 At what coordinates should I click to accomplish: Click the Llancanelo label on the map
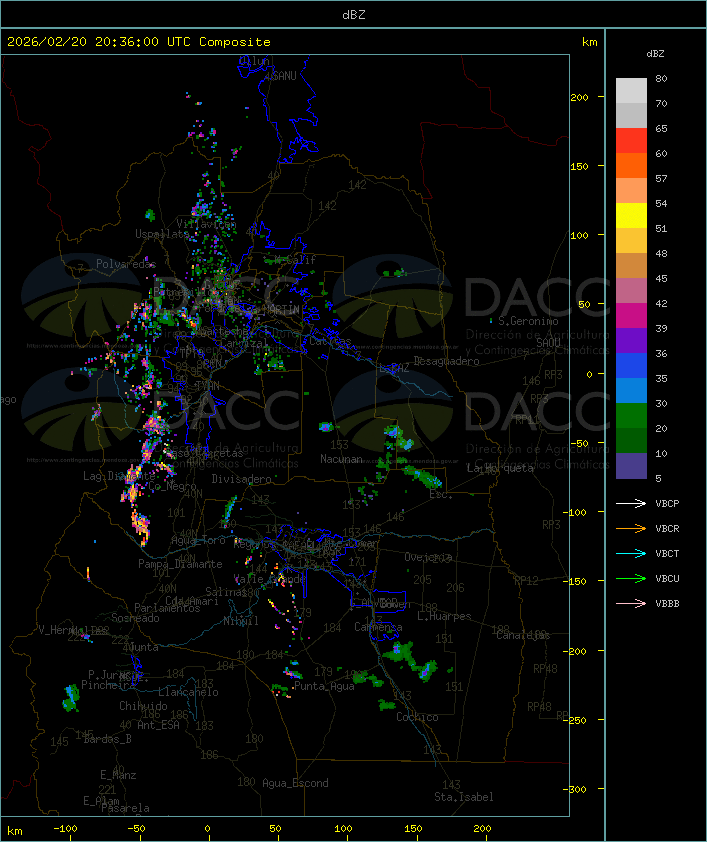click(188, 692)
